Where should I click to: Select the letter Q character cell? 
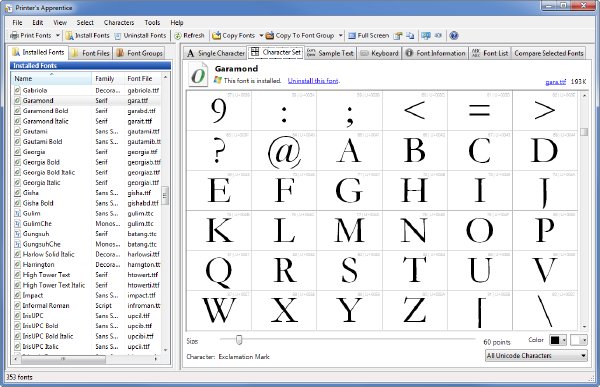click(219, 271)
